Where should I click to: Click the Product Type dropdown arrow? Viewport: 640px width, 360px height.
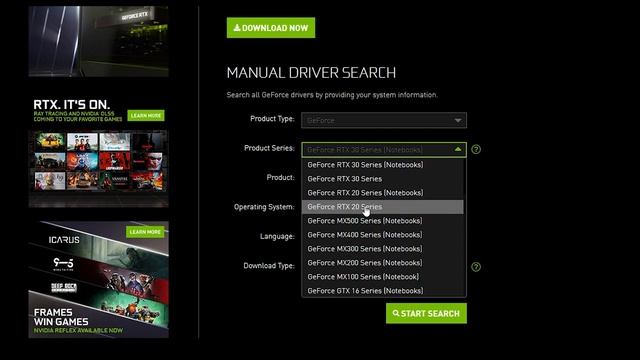coord(458,120)
